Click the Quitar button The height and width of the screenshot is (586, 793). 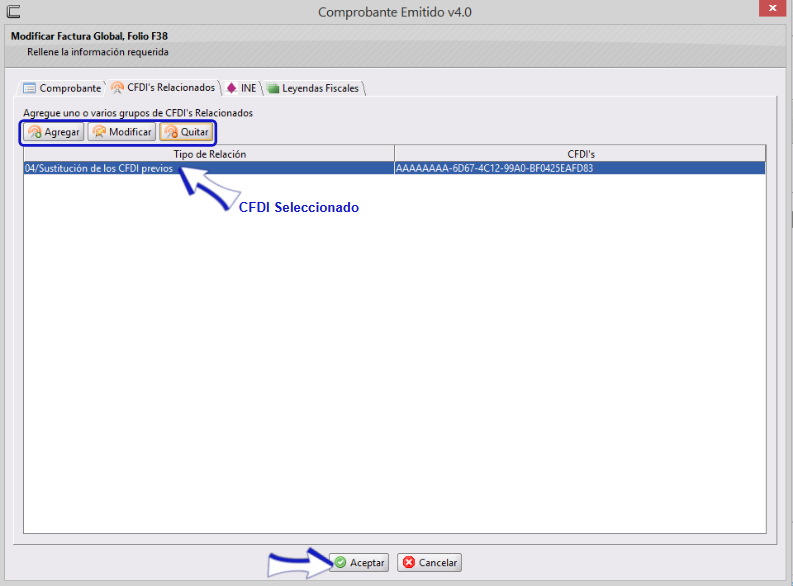click(187, 132)
